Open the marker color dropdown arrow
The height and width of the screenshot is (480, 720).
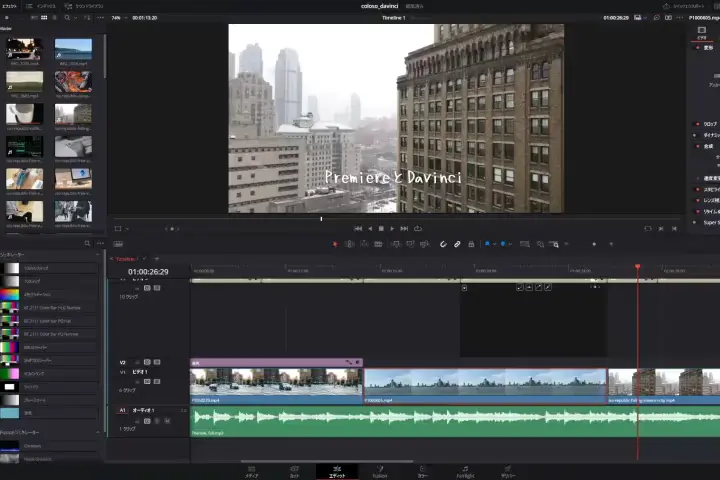(x=510, y=244)
